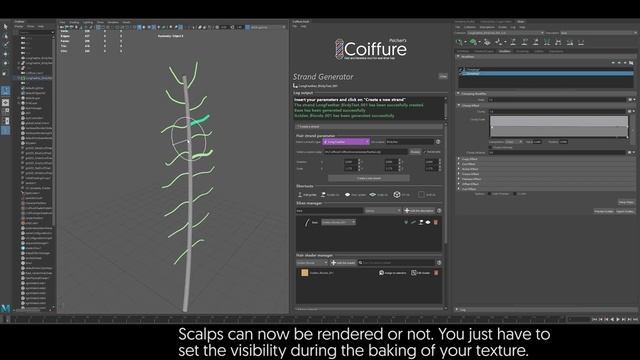Switch to the XGen Grooming tab
640x360 pixels.
point(522,51)
